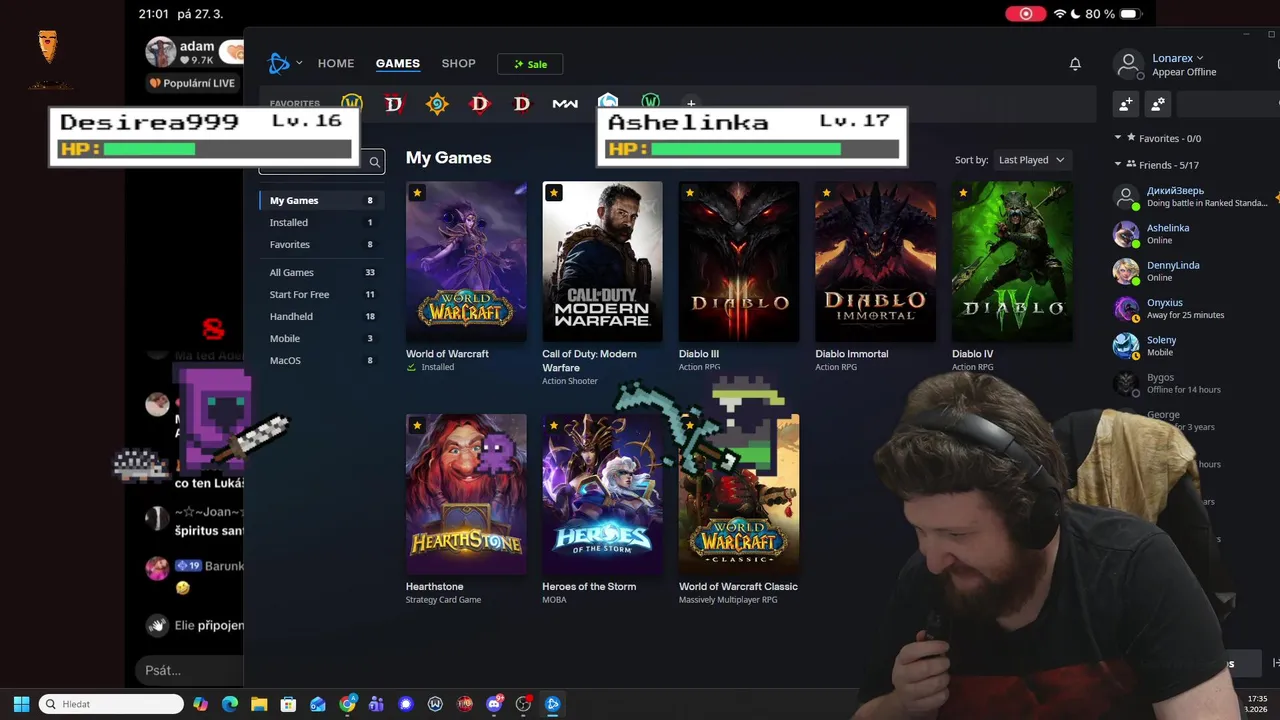Click the Battle.net taskbar icon
1280x720 pixels.
click(552, 704)
